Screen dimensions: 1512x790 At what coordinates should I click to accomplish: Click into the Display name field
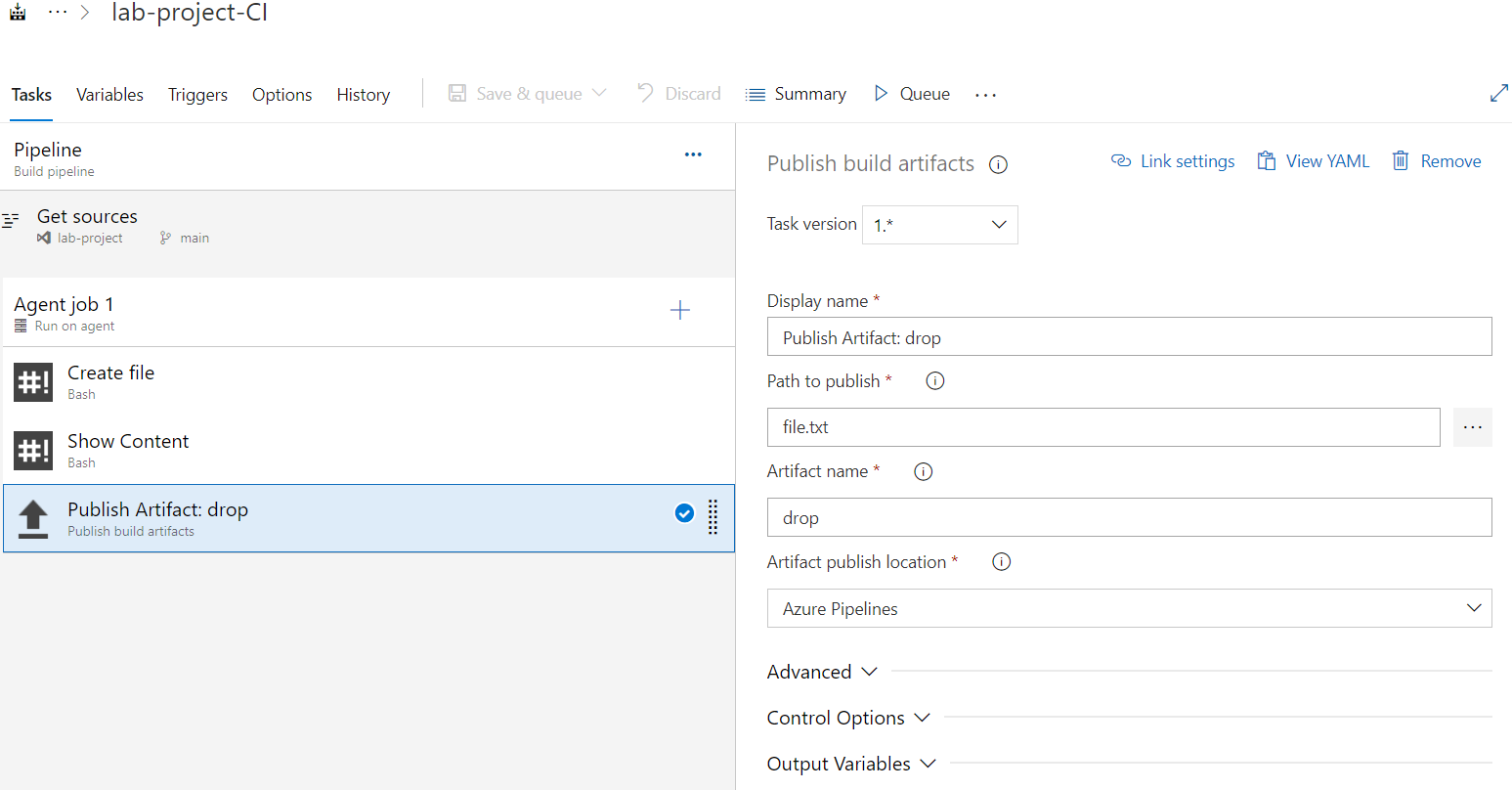(1129, 337)
